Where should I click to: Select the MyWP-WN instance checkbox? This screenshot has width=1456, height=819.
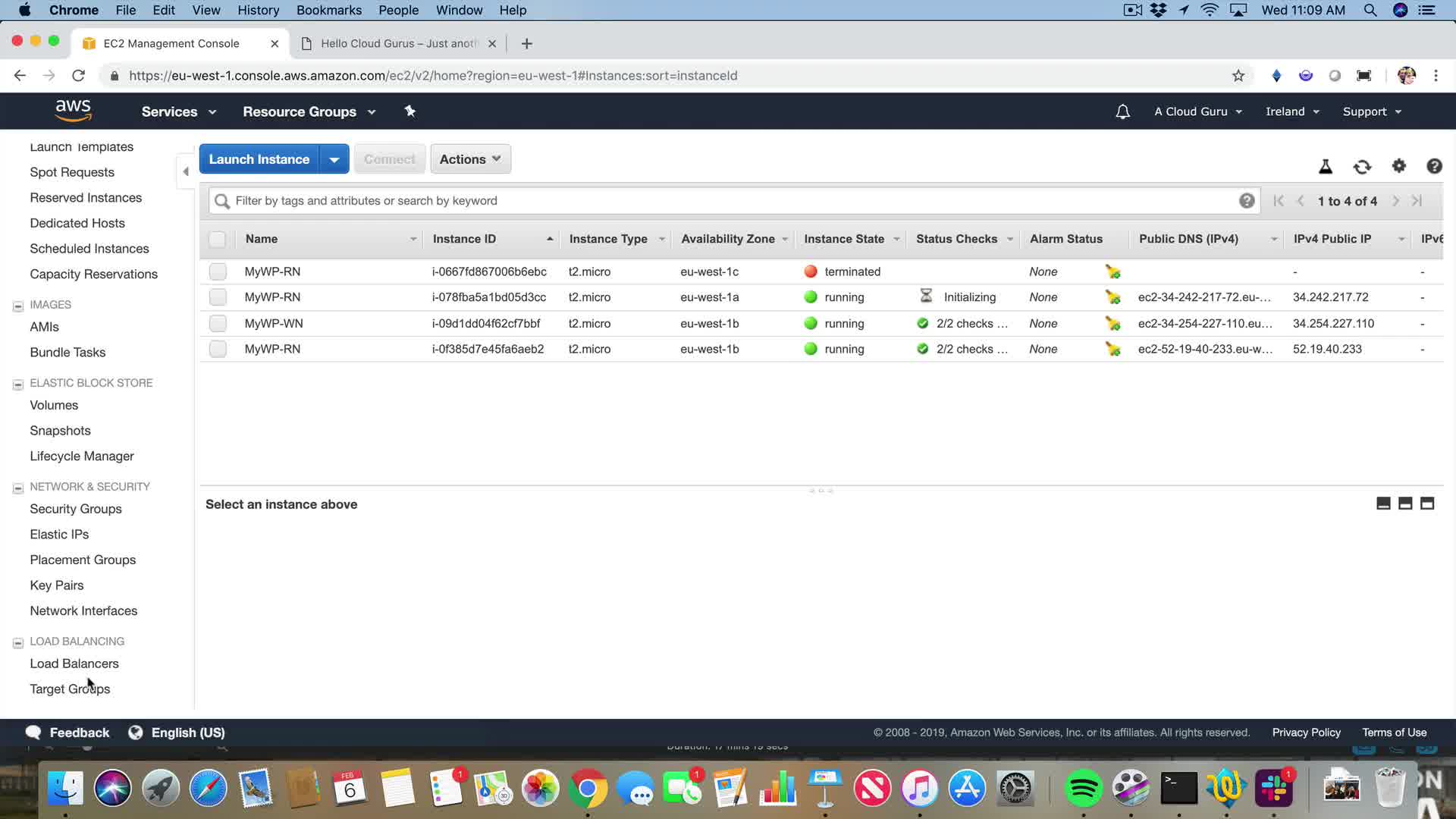[x=218, y=323]
